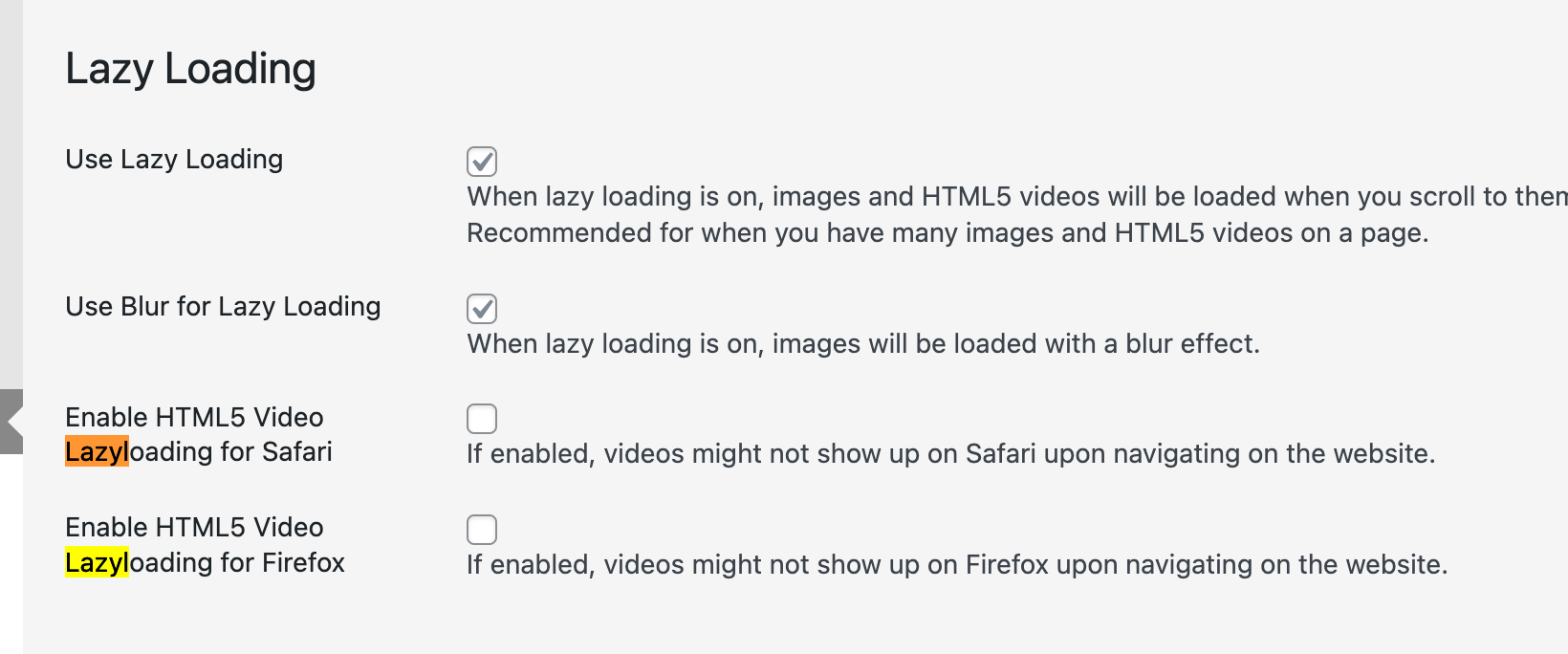Click the Enable HTML5 Video label above the Firefox line
This screenshot has height=654, width=1568.
tap(194, 527)
